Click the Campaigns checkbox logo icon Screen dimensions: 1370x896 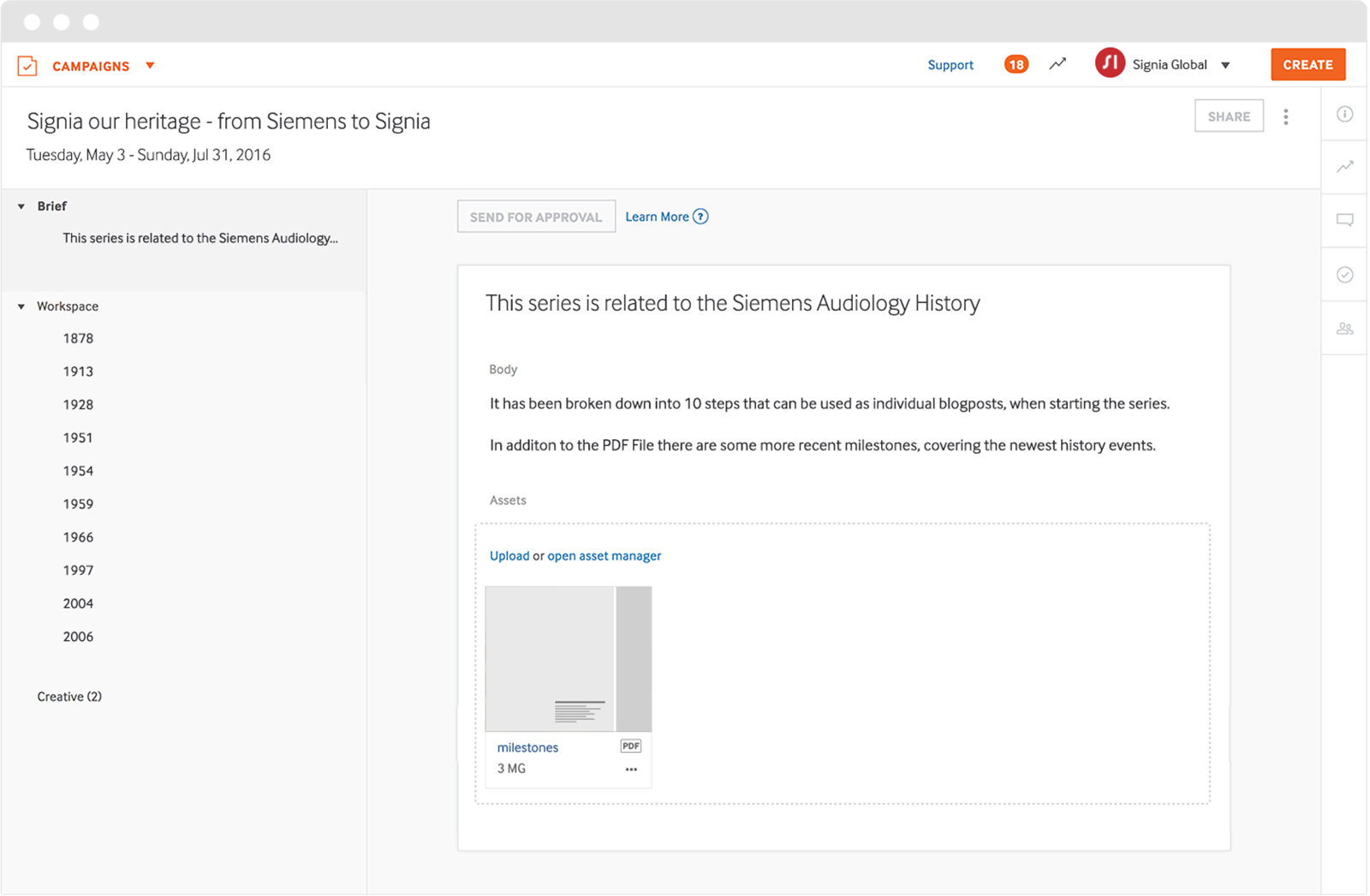point(27,66)
